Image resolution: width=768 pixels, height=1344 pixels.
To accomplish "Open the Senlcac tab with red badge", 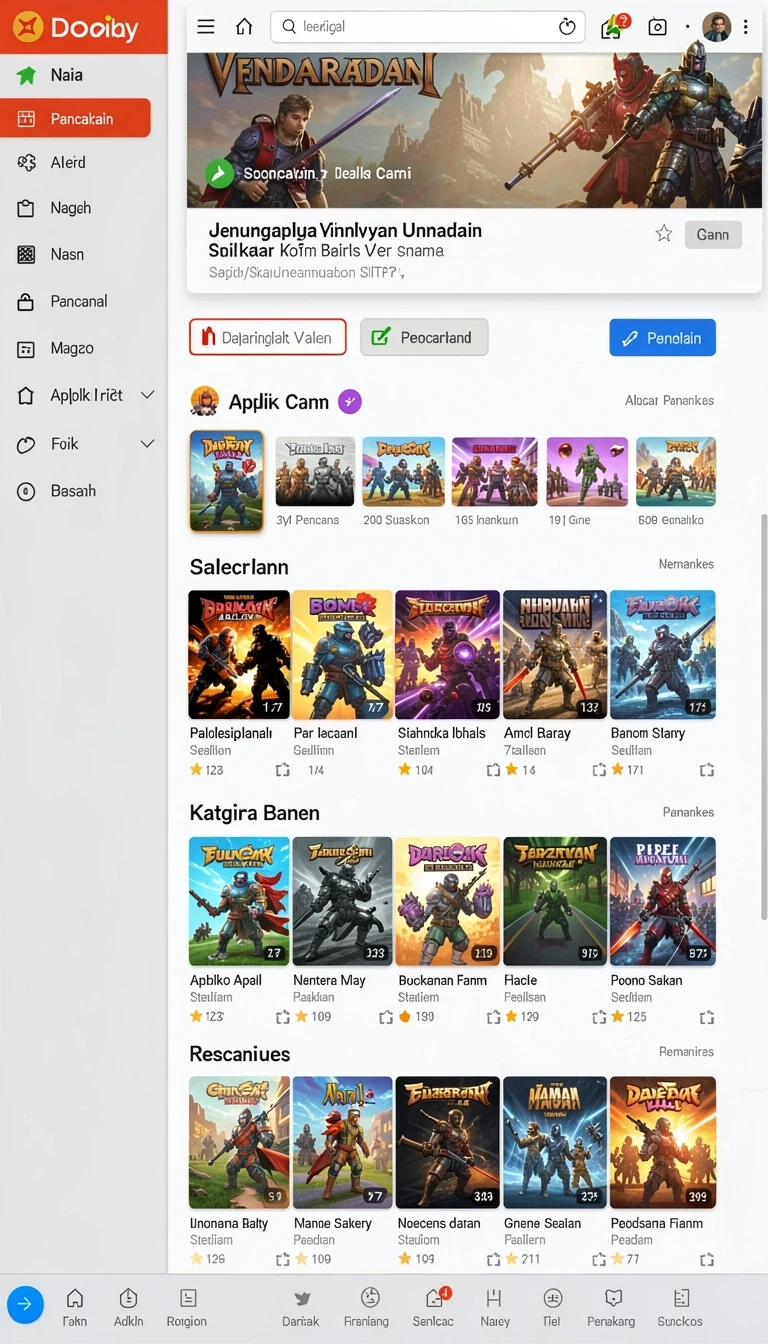I will pos(433,1307).
